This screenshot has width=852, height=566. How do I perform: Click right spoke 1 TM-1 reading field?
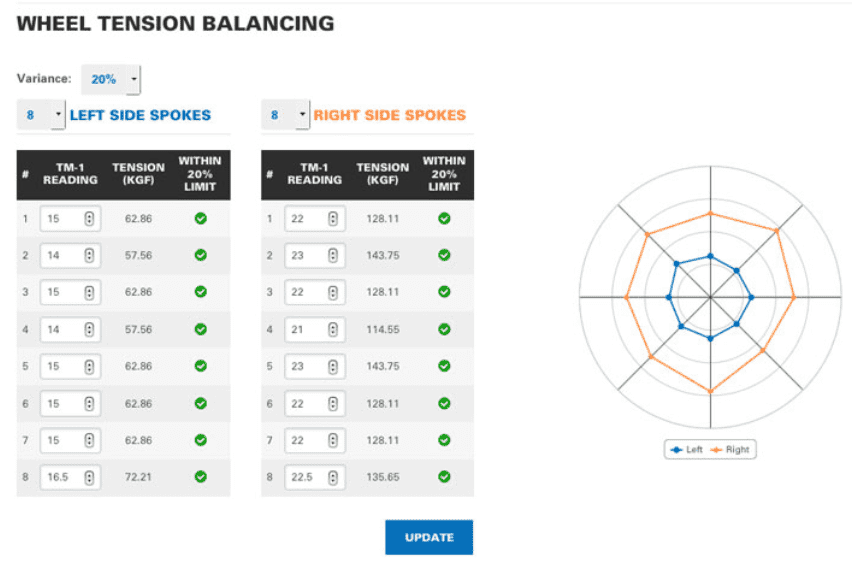tap(306, 218)
